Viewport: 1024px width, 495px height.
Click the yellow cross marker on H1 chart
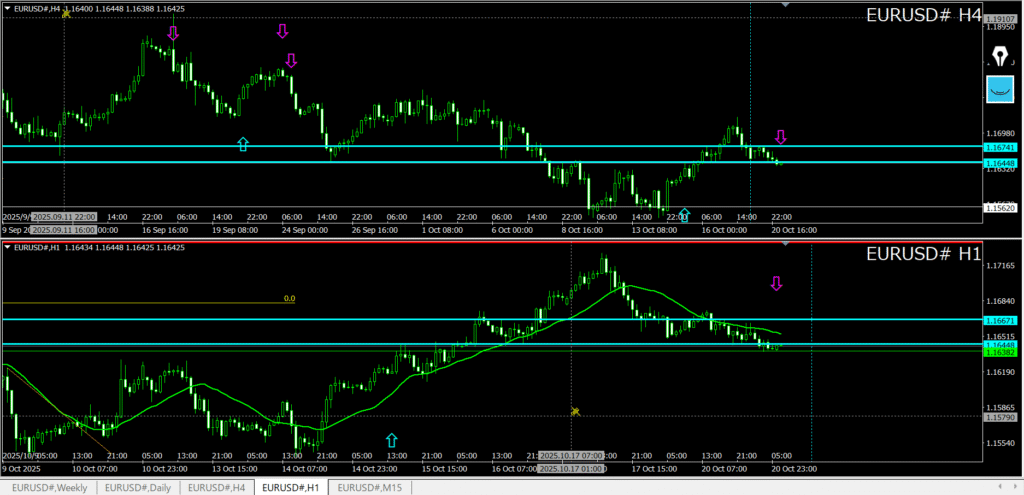575,411
